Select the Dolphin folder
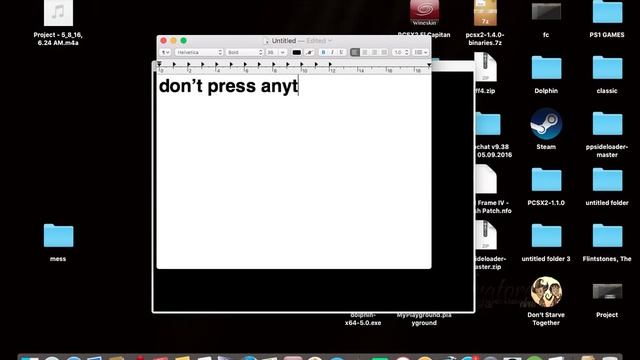The image size is (640, 360). click(x=546, y=68)
